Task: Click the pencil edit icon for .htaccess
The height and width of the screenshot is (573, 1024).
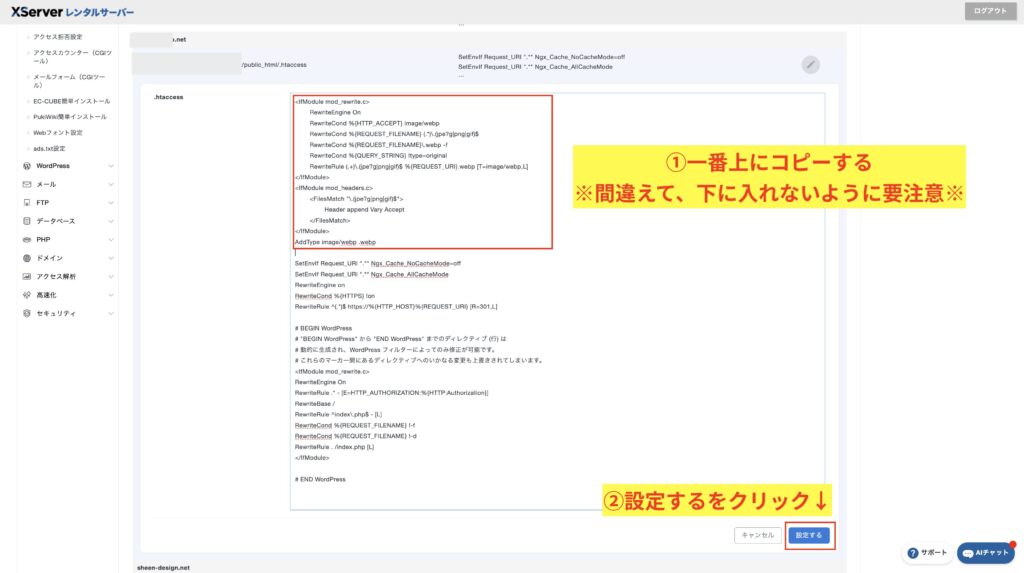Action: (811, 64)
